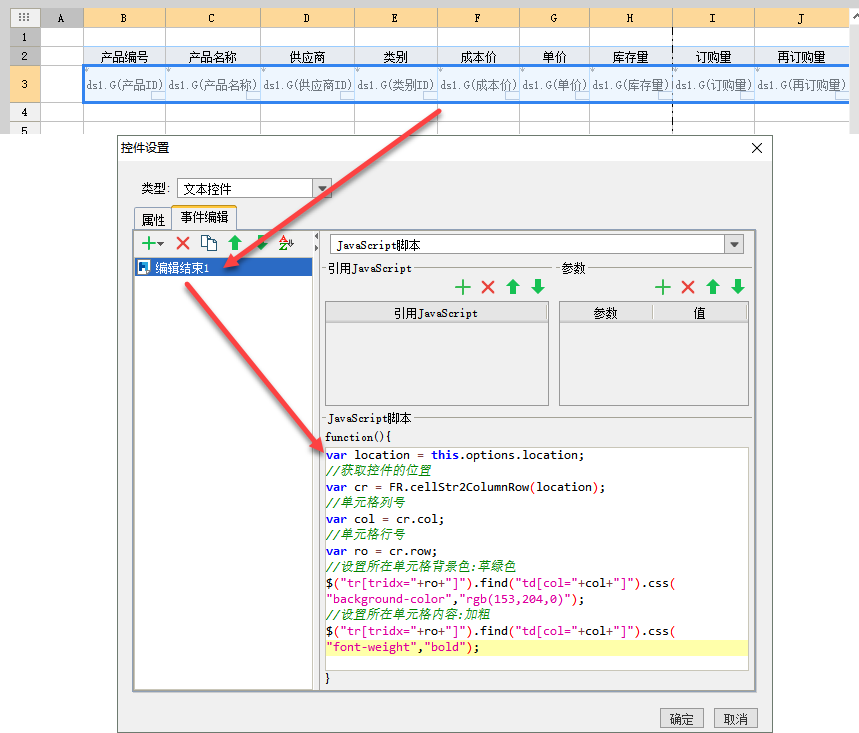Cancel the dialog with 取消 button

736,719
